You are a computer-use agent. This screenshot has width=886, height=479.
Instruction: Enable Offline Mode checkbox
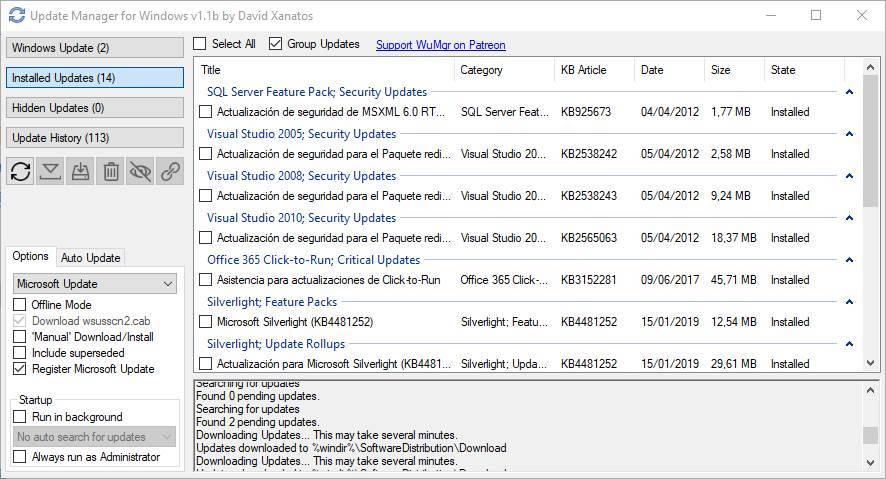click(20, 304)
